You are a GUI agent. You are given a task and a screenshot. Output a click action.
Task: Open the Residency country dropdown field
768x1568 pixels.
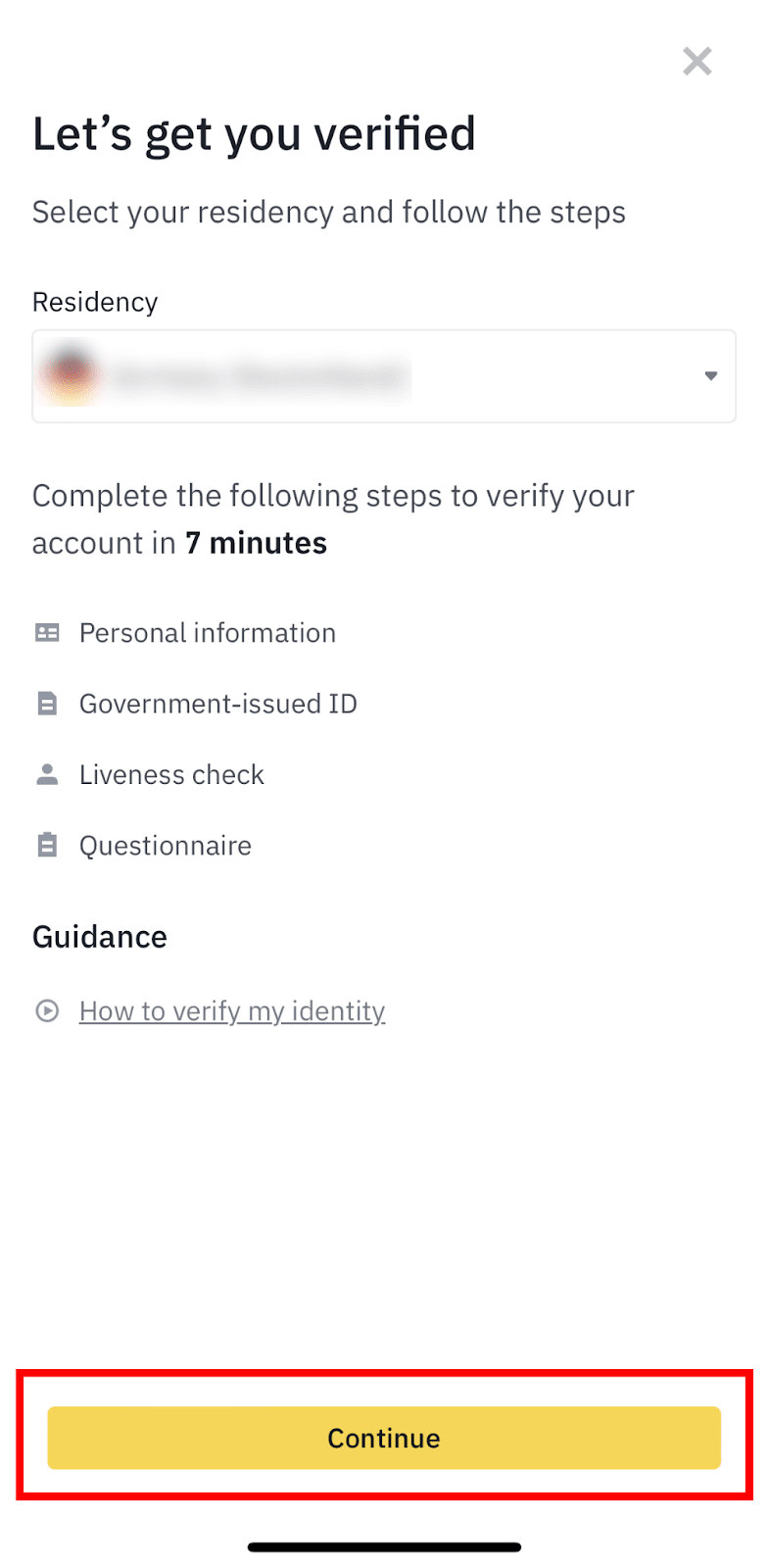click(383, 376)
